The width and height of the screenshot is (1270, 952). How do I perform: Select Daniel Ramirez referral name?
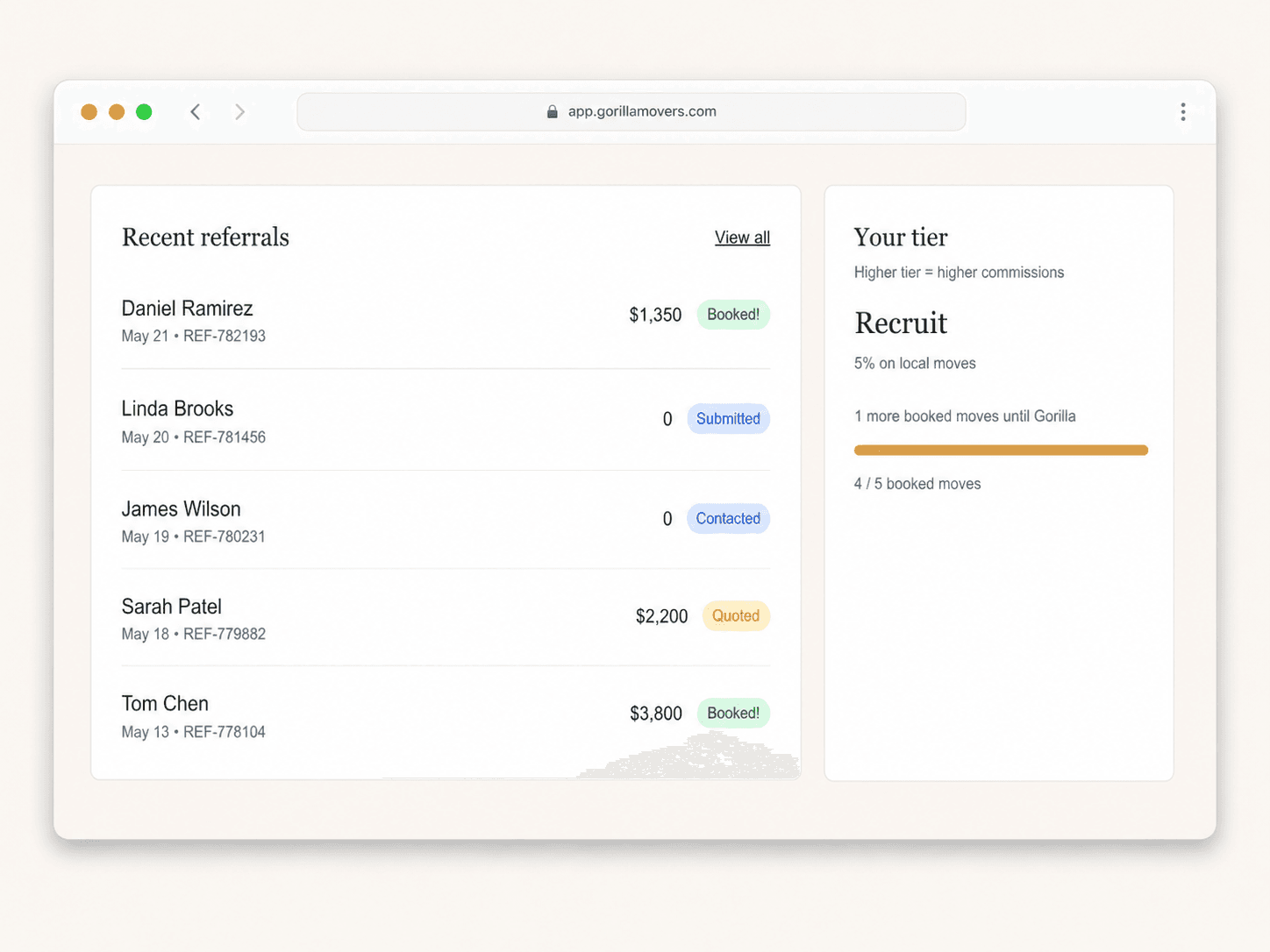(187, 309)
